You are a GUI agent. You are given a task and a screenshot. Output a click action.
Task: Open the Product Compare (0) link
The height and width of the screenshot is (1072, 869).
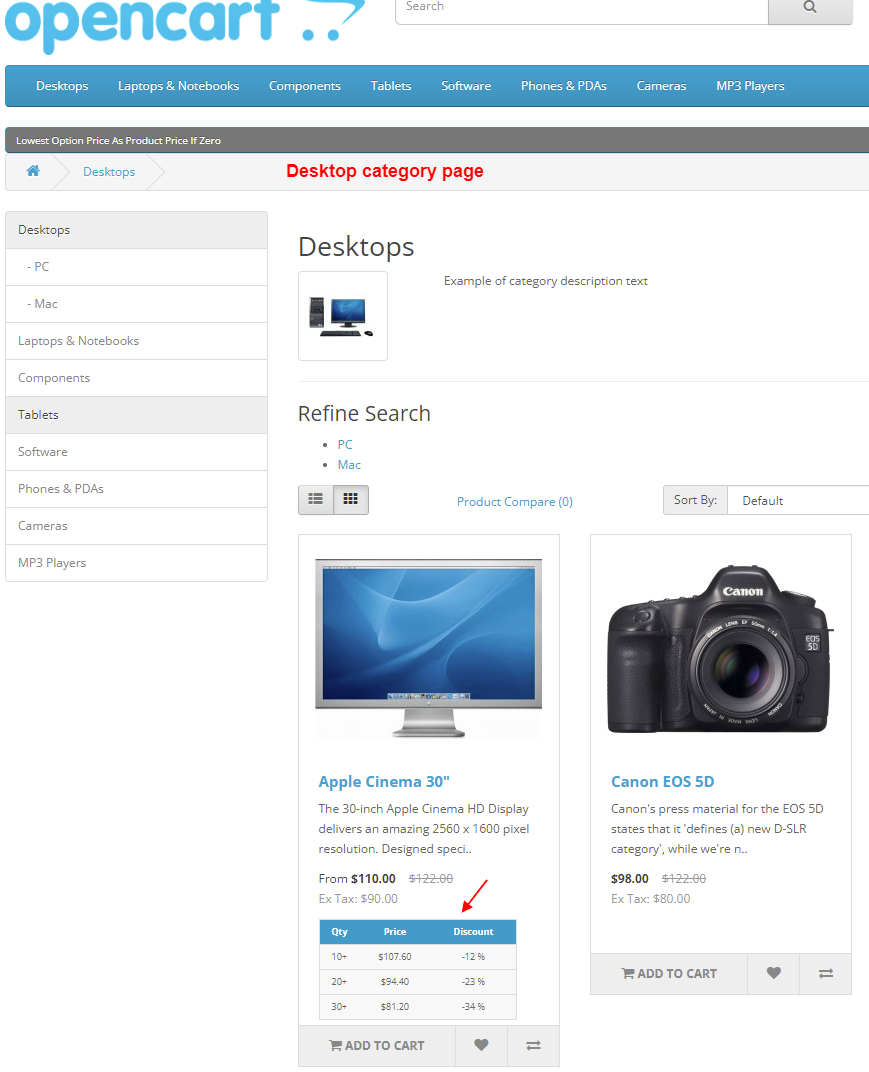coord(514,501)
